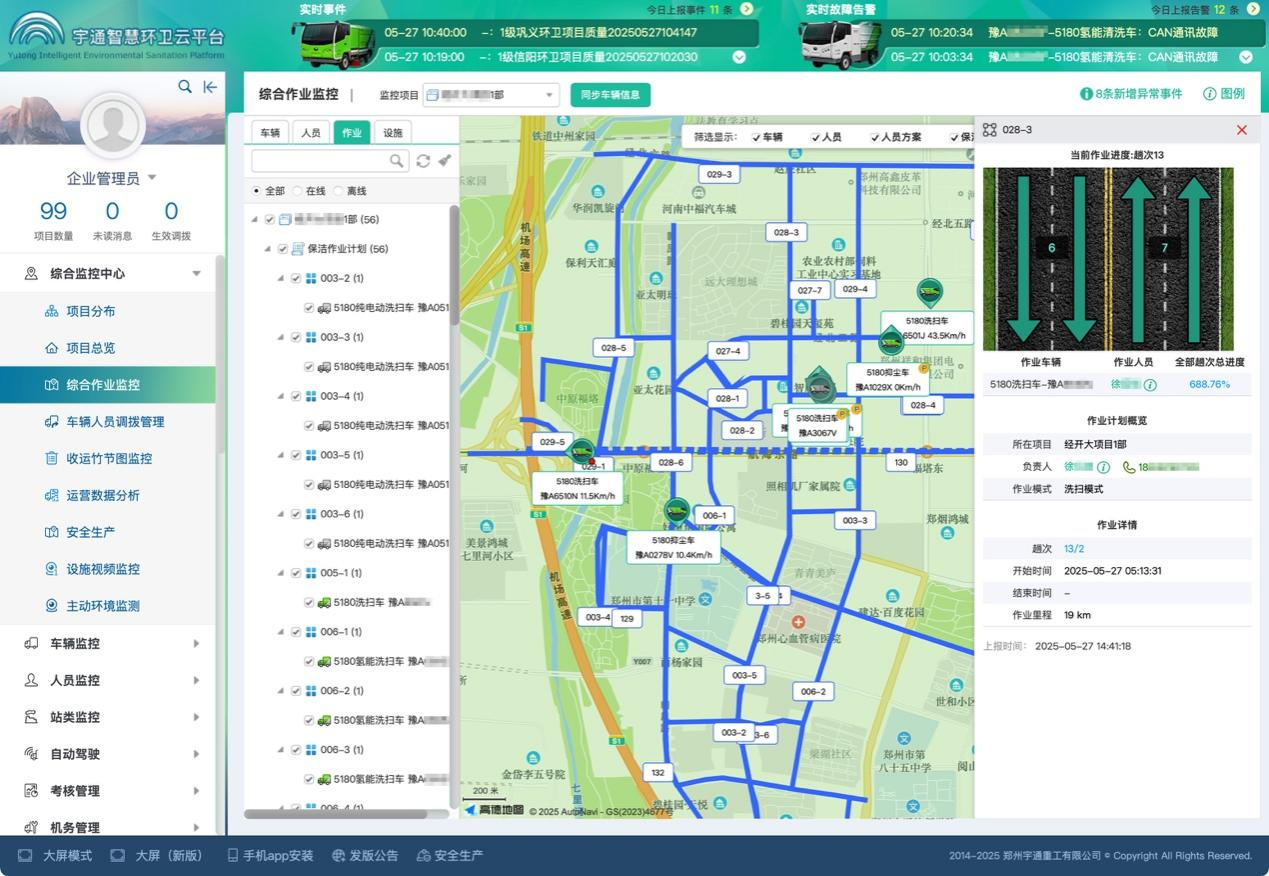The width and height of the screenshot is (1269, 876).
Task: Click the 028-3 panel expand icon
Action: [989, 130]
